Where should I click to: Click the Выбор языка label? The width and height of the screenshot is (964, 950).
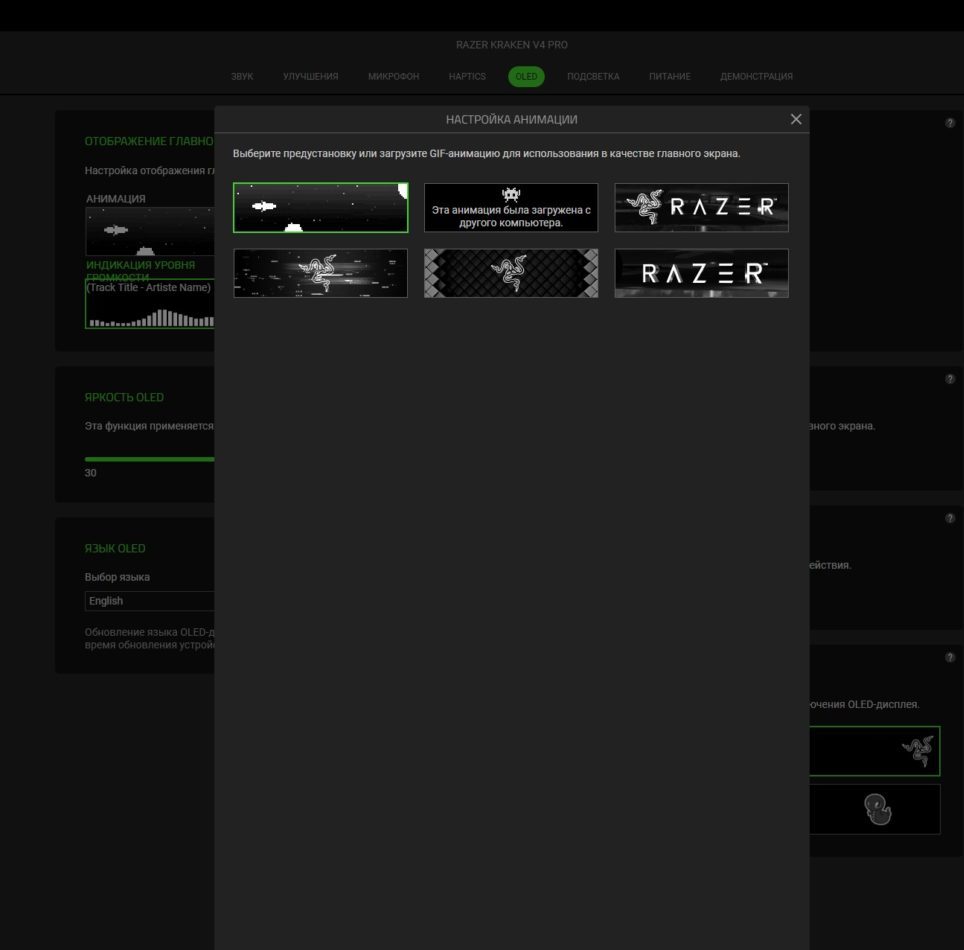tap(117, 577)
